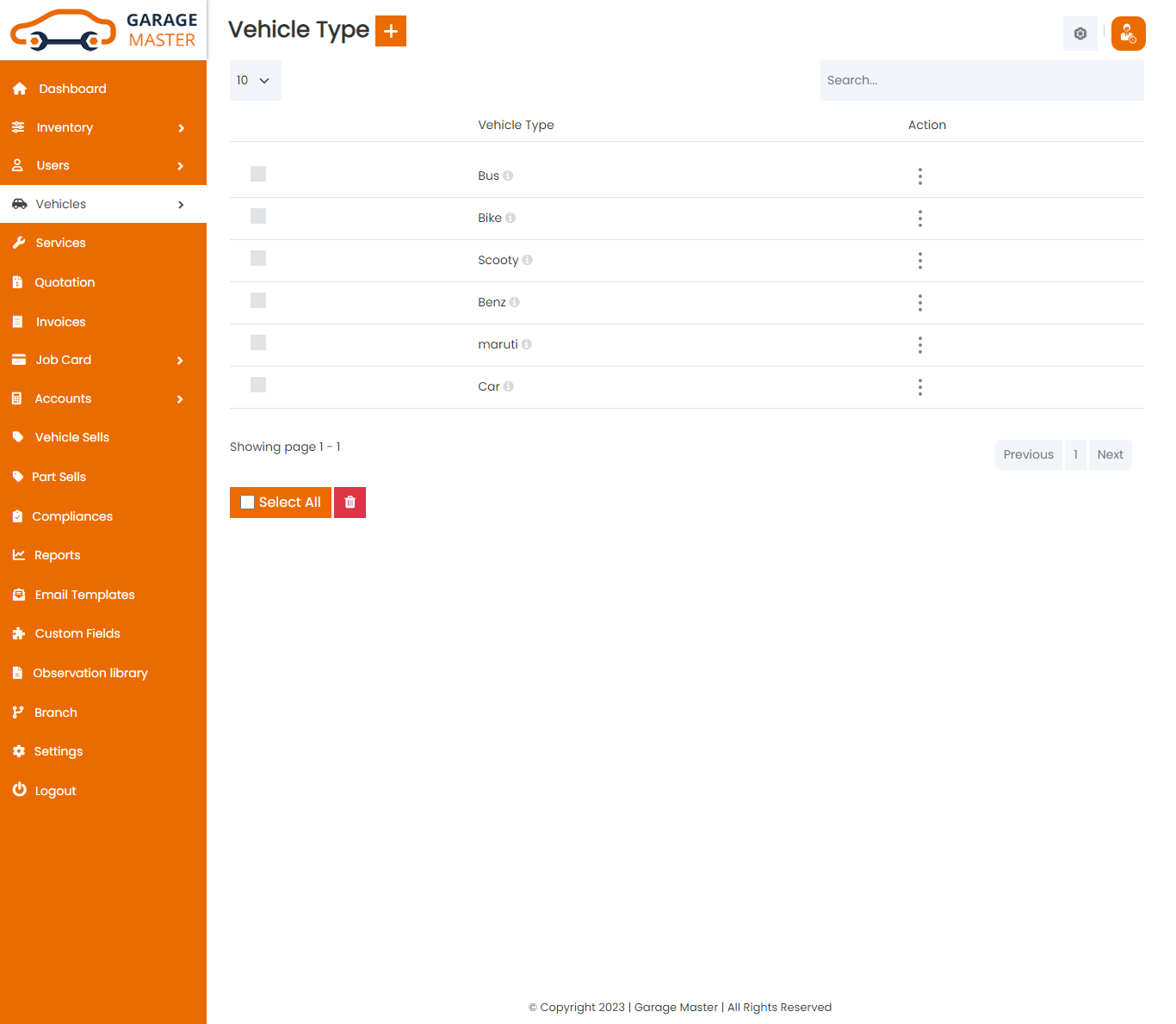
Task: Focus the Search input field
Action: pyautogui.click(x=981, y=80)
